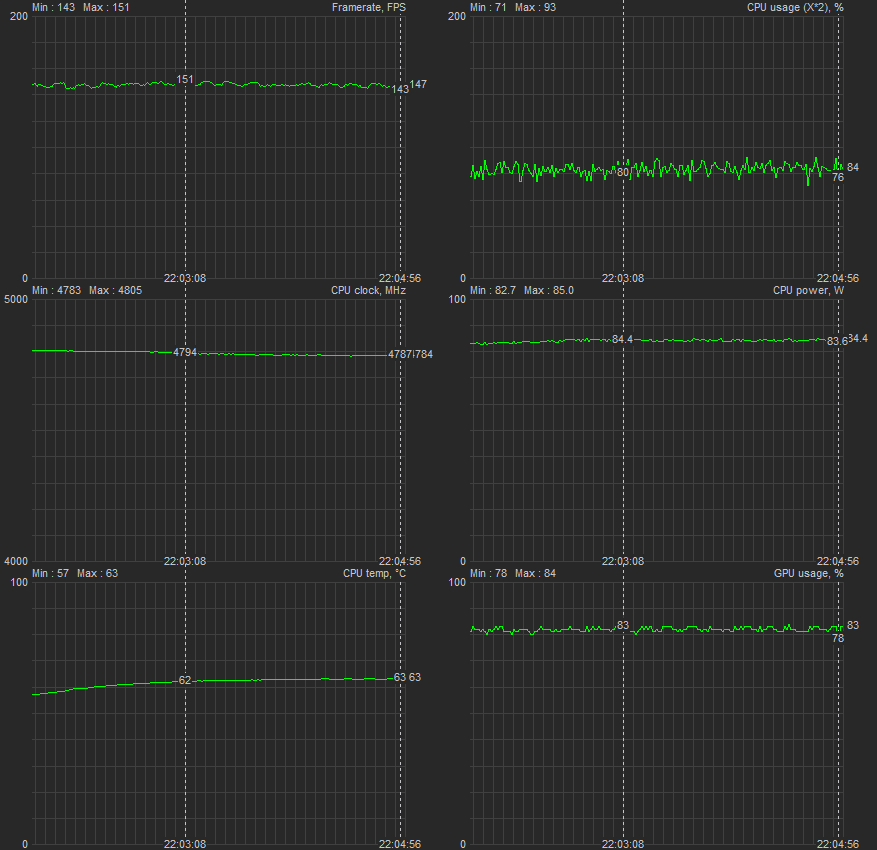
Task: Click the 22:04:56 timestamp under the GPU usage graph
Action: click(x=838, y=844)
